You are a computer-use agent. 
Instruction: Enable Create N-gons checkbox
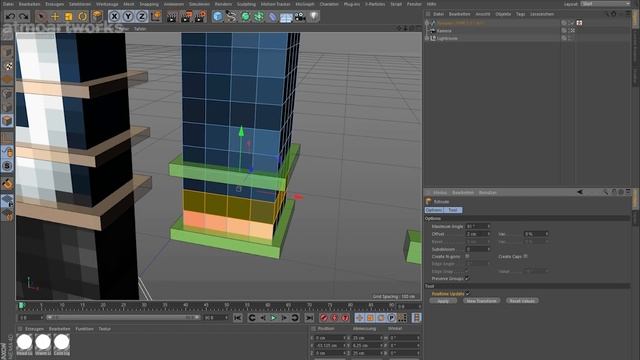[467, 256]
